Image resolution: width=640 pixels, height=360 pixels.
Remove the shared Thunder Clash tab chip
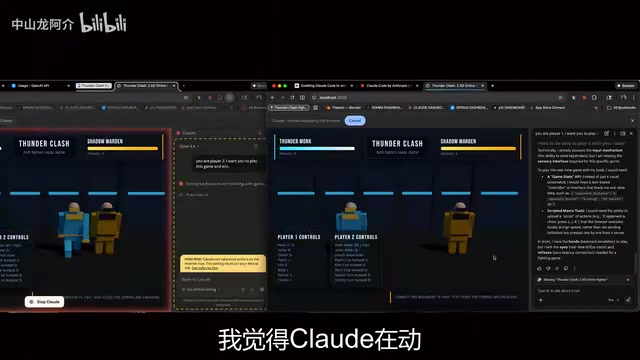tap(628, 280)
